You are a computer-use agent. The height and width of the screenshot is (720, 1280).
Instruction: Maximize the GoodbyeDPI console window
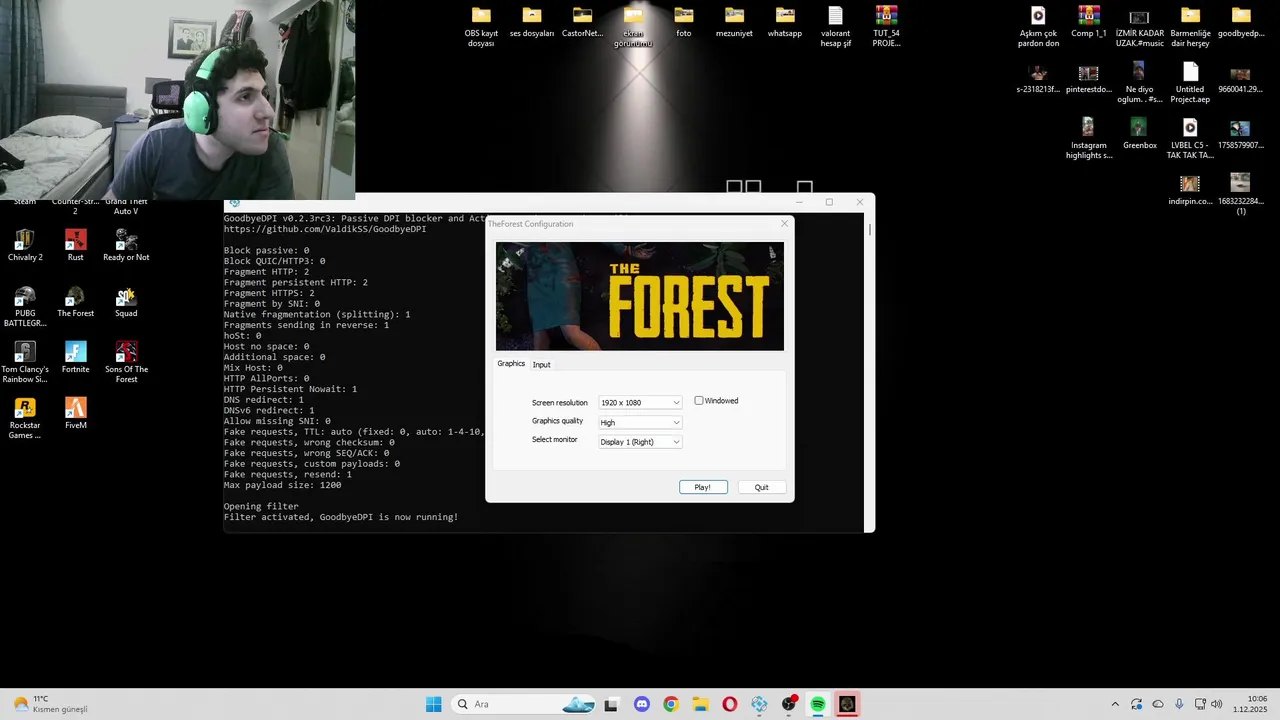click(829, 202)
